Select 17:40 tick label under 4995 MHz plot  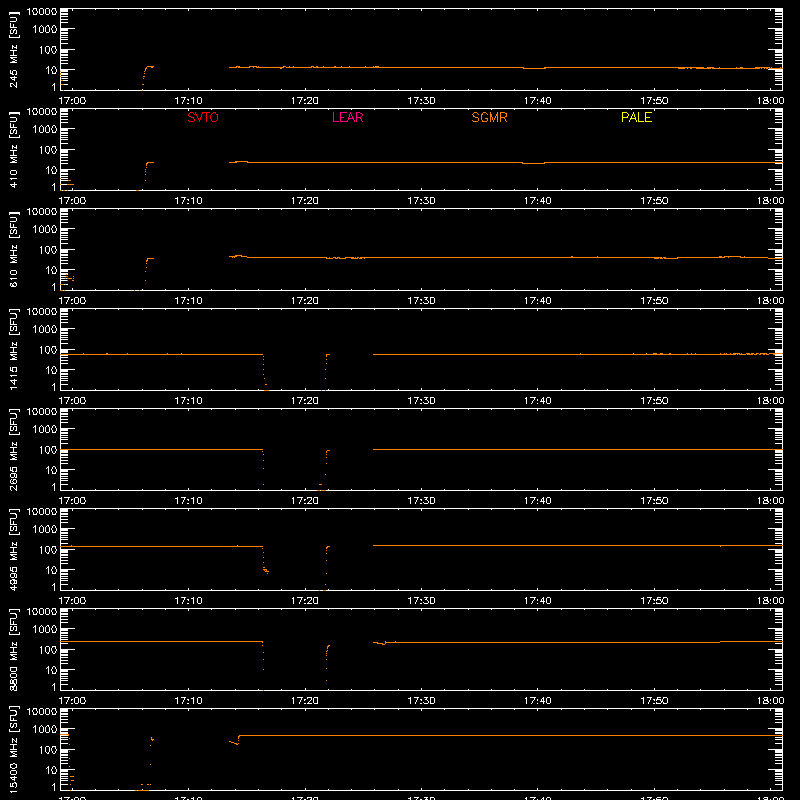point(538,601)
